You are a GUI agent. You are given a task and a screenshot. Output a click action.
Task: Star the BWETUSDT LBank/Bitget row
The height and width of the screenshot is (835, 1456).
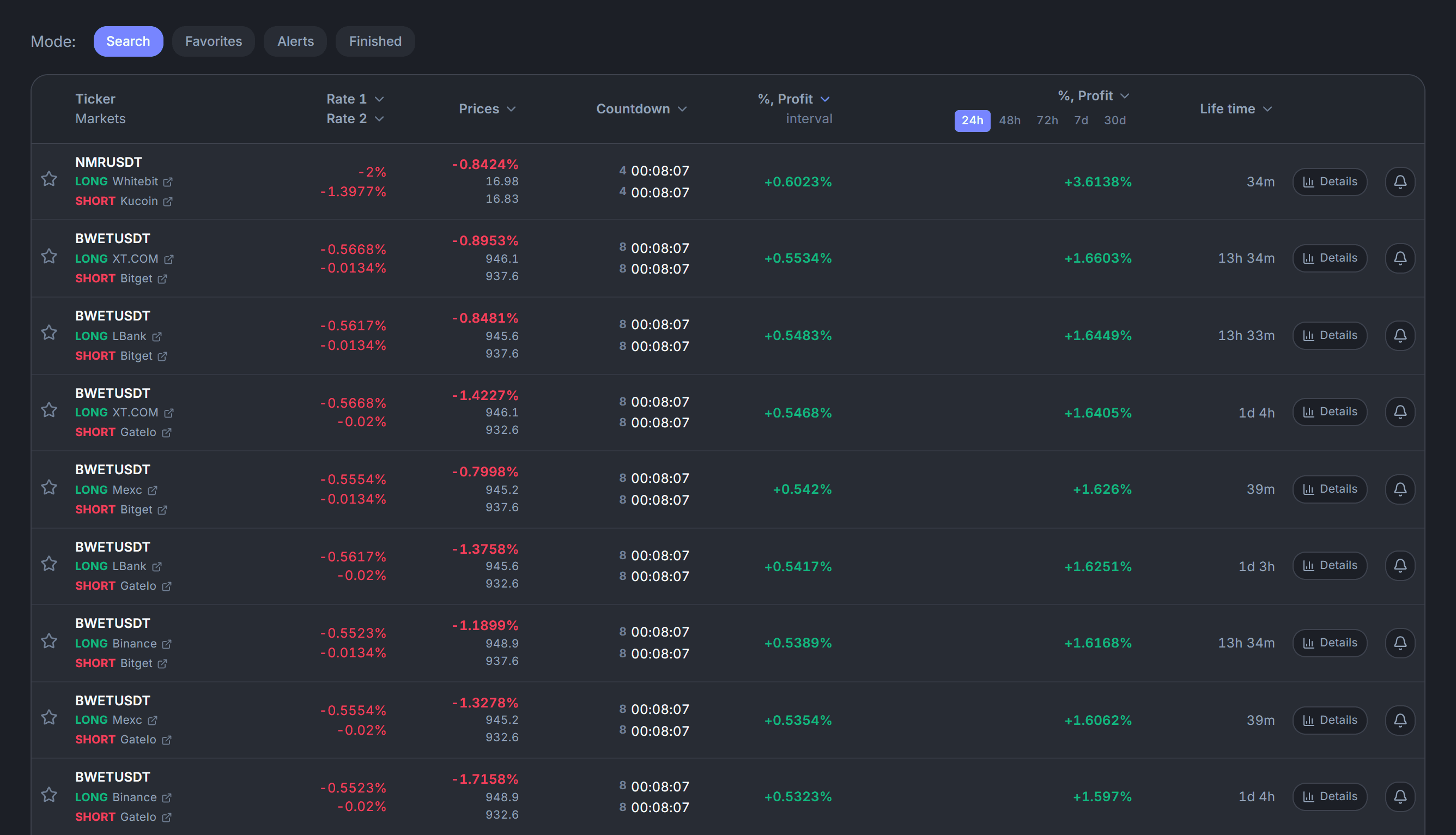49,332
